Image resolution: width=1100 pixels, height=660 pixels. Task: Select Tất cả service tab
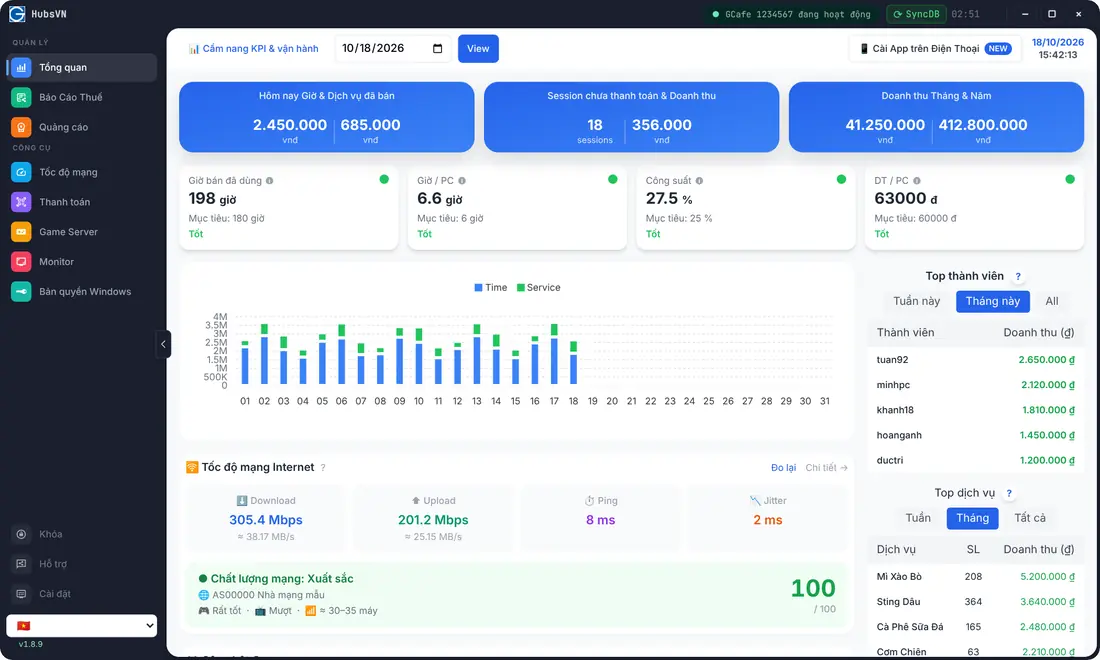click(x=1030, y=518)
